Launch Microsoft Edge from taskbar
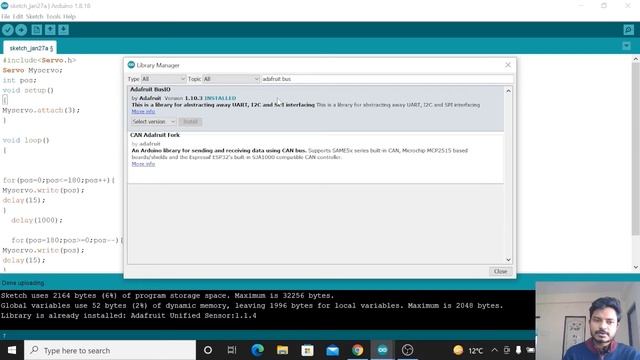 tap(258, 350)
